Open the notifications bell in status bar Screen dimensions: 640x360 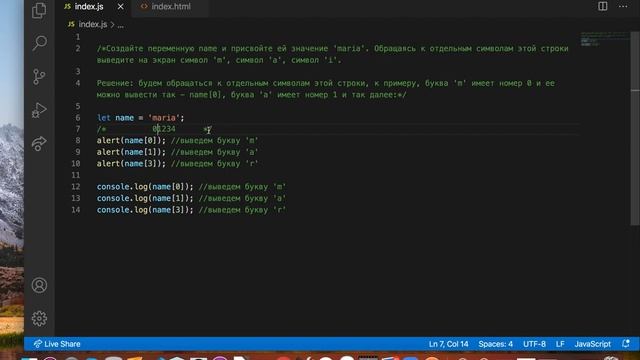626,344
